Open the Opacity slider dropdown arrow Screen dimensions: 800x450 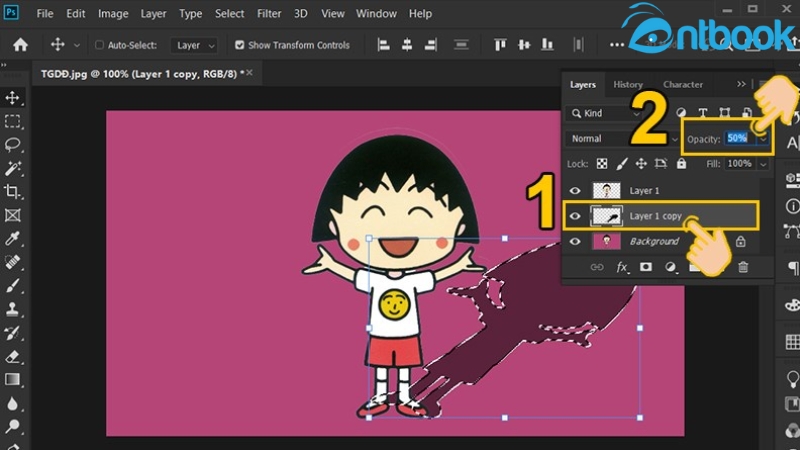coord(763,139)
